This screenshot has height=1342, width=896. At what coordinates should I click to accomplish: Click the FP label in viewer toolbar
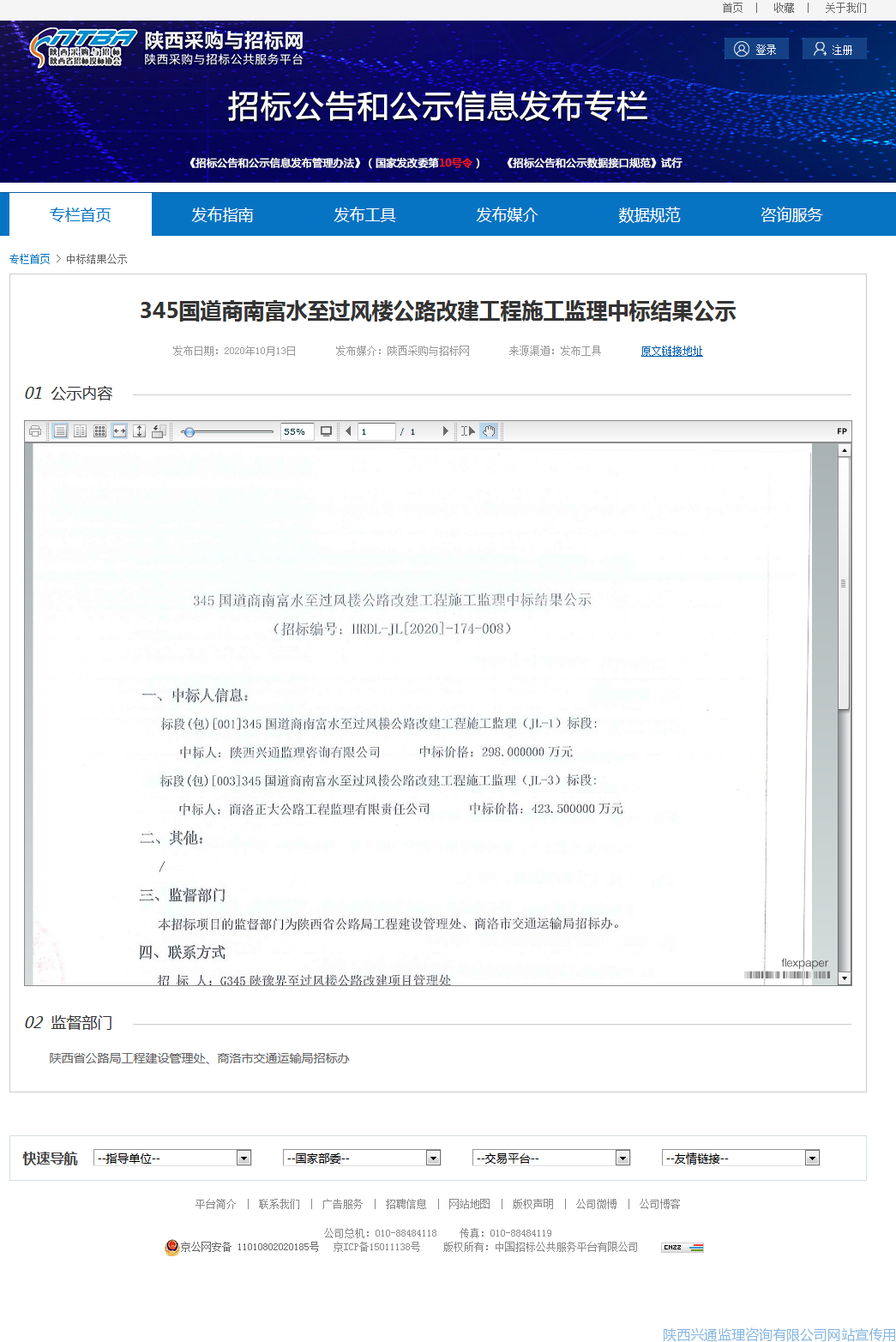[x=842, y=431]
